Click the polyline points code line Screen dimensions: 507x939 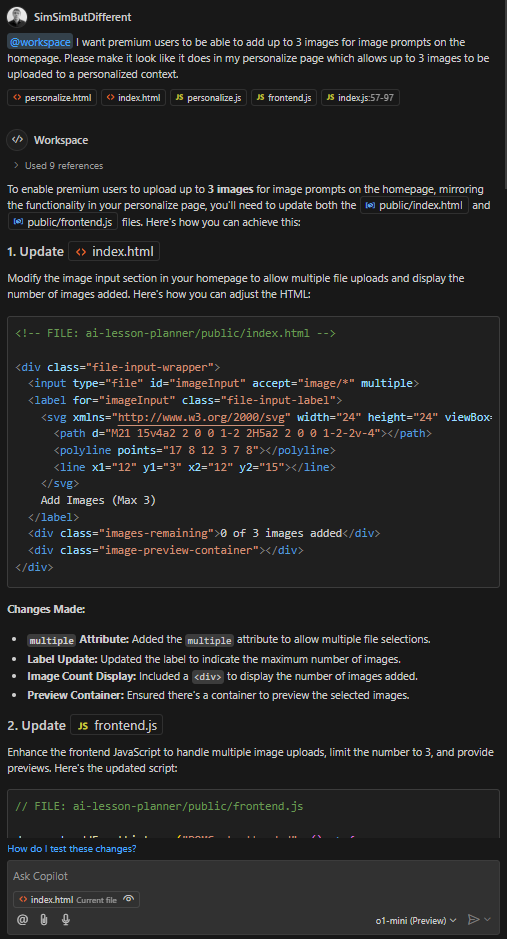pyautogui.click(x=195, y=450)
